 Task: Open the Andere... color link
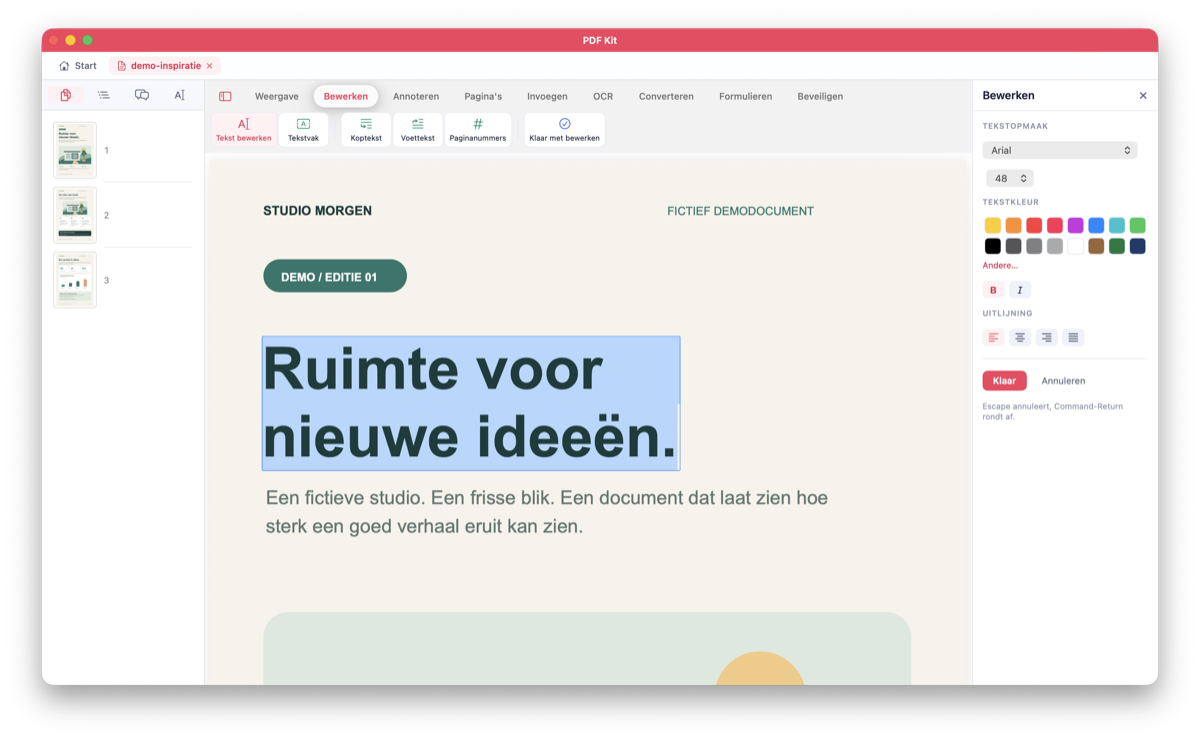tap(1000, 265)
